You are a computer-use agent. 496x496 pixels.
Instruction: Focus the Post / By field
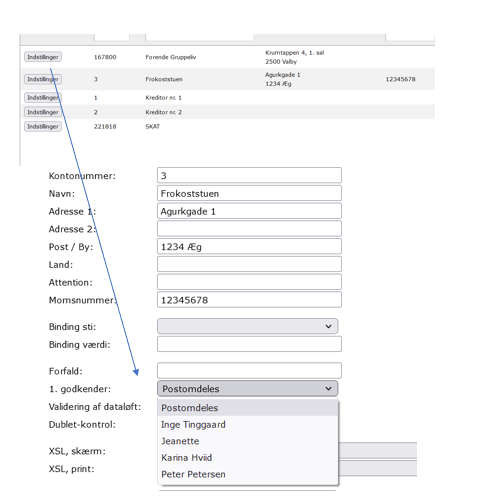click(x=249, y=246)
